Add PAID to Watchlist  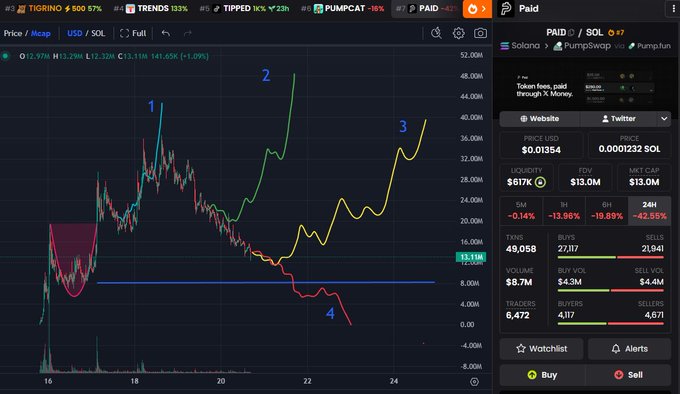pos(541,348)
